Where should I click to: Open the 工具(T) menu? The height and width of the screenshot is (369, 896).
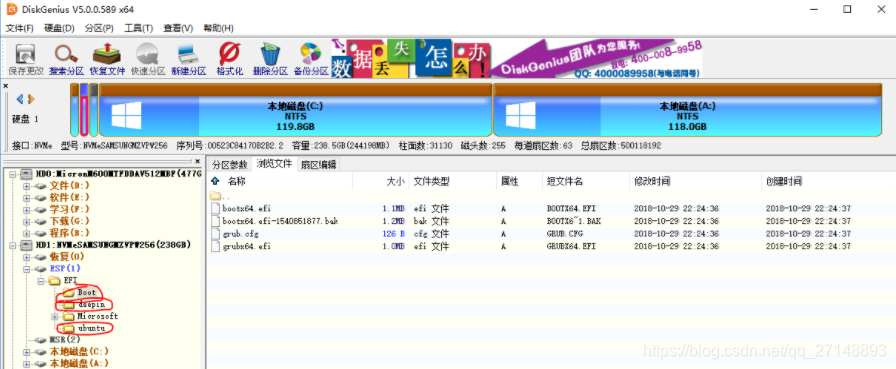tap(139, 28)
